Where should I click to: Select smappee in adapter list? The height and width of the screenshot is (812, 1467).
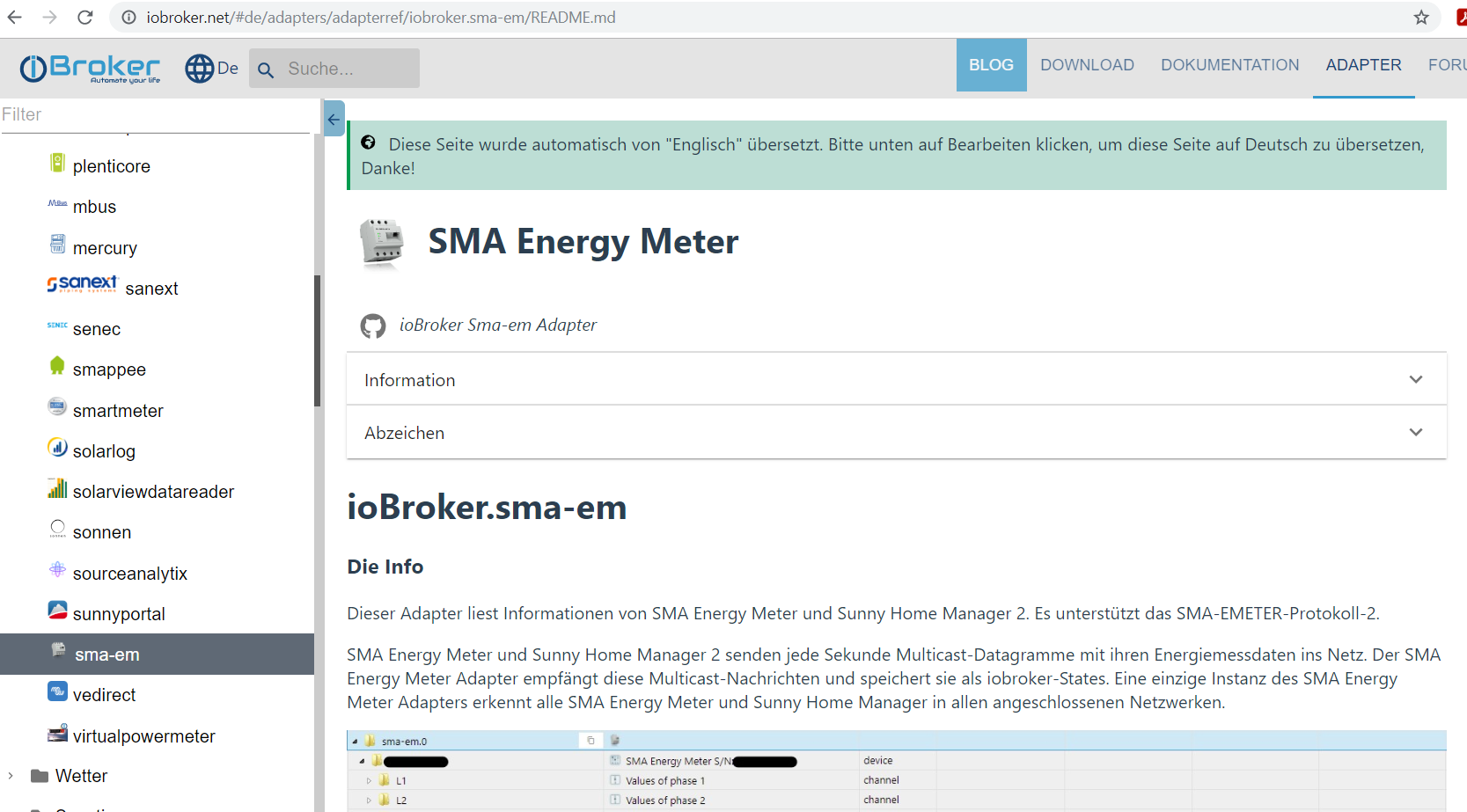[x=109, y=369]
